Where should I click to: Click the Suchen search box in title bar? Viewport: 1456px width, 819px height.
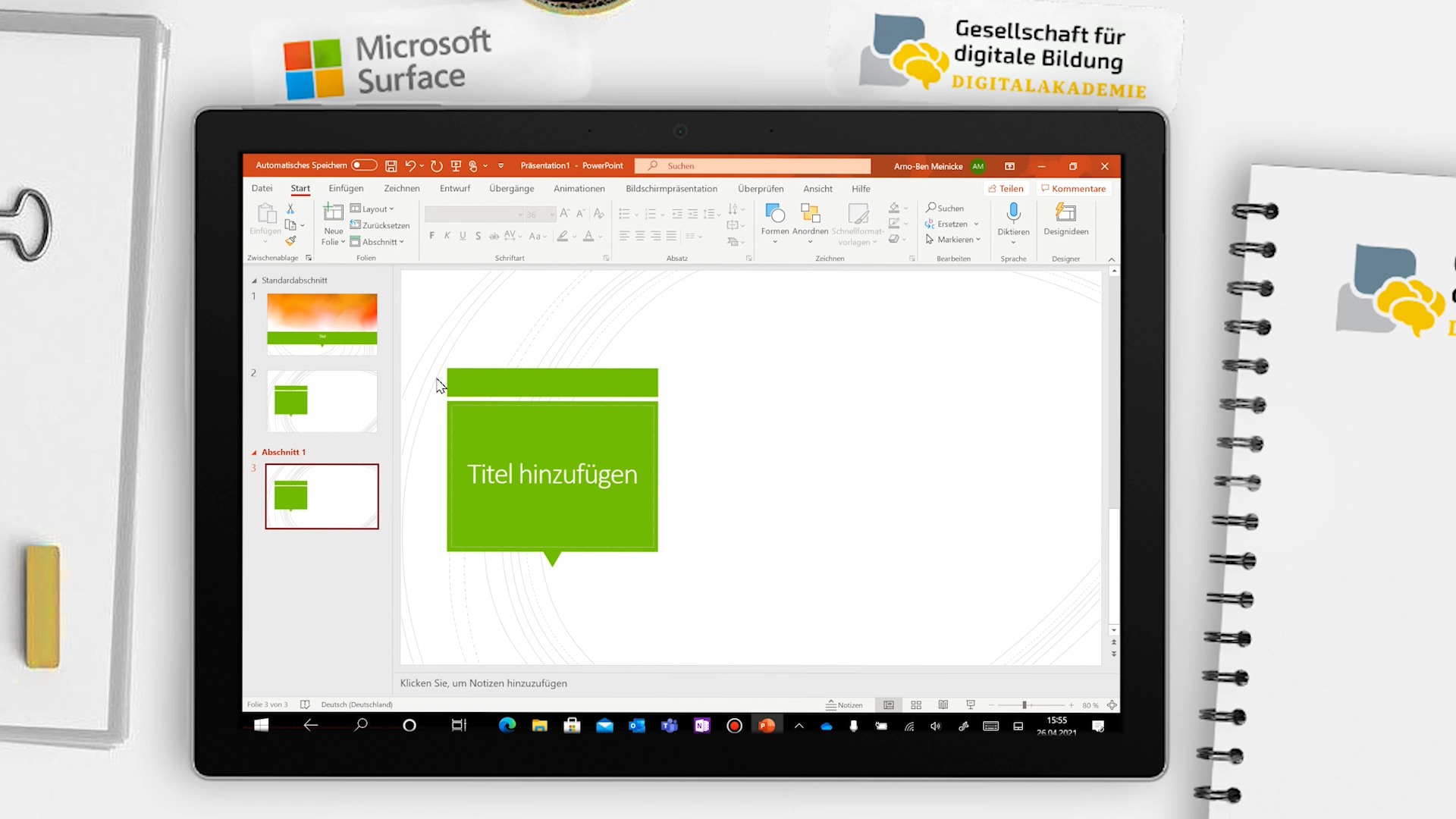(753, 166)
